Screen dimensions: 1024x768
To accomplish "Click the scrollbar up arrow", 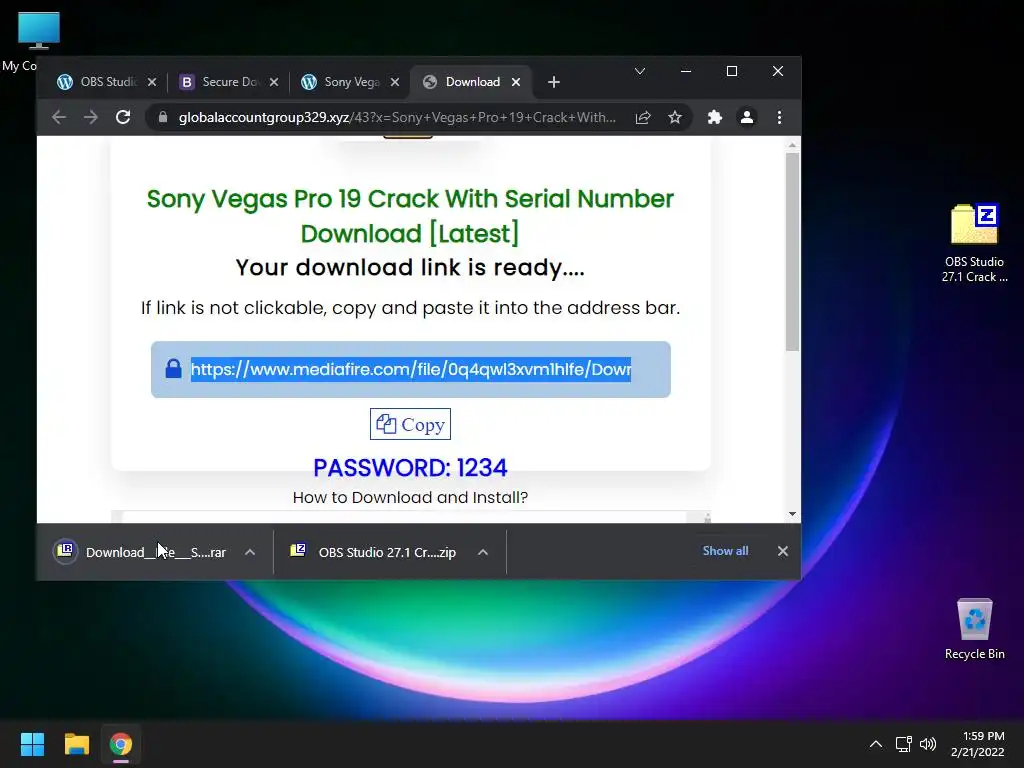I will [792, 145].
